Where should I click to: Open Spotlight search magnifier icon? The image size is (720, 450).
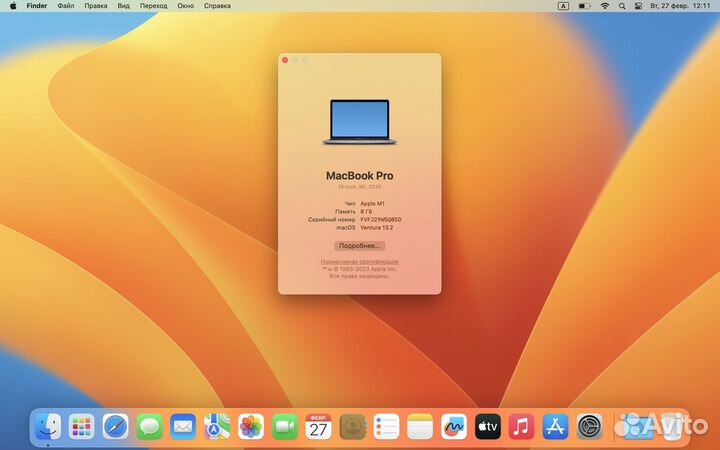[x=622, y=6]
